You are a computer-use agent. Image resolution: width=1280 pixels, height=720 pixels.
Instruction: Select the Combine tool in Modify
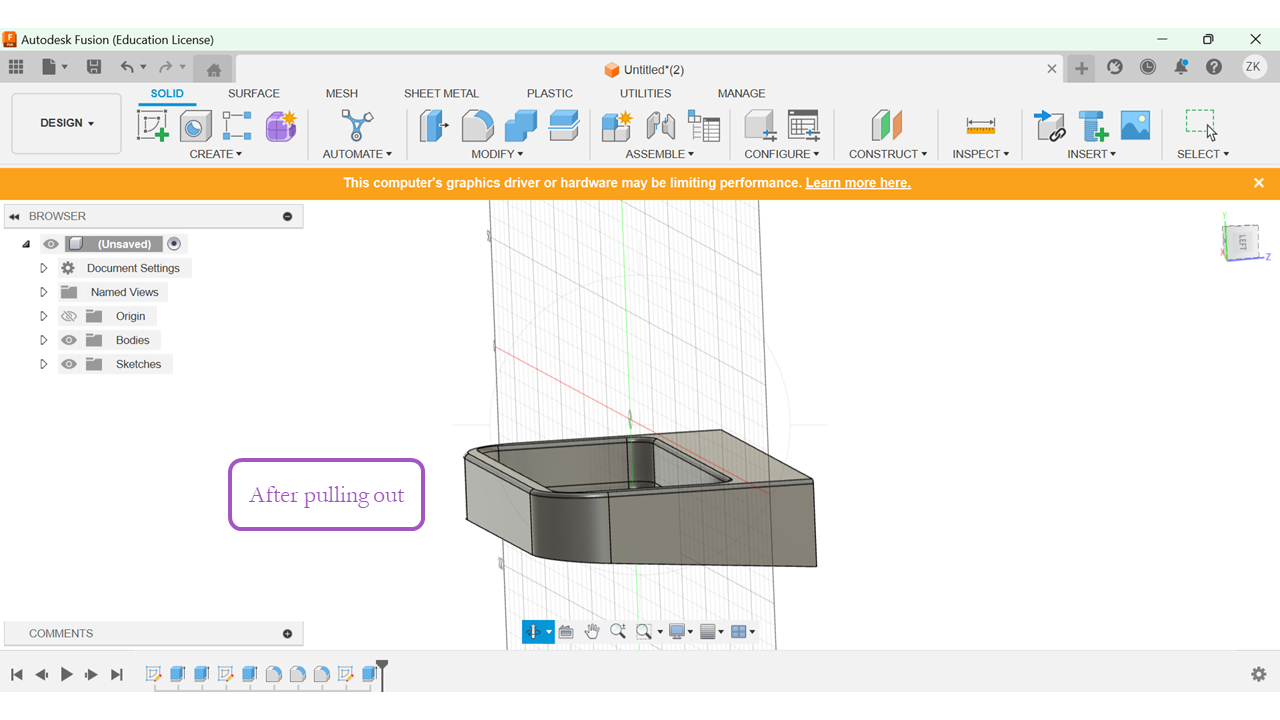point(520,126)
